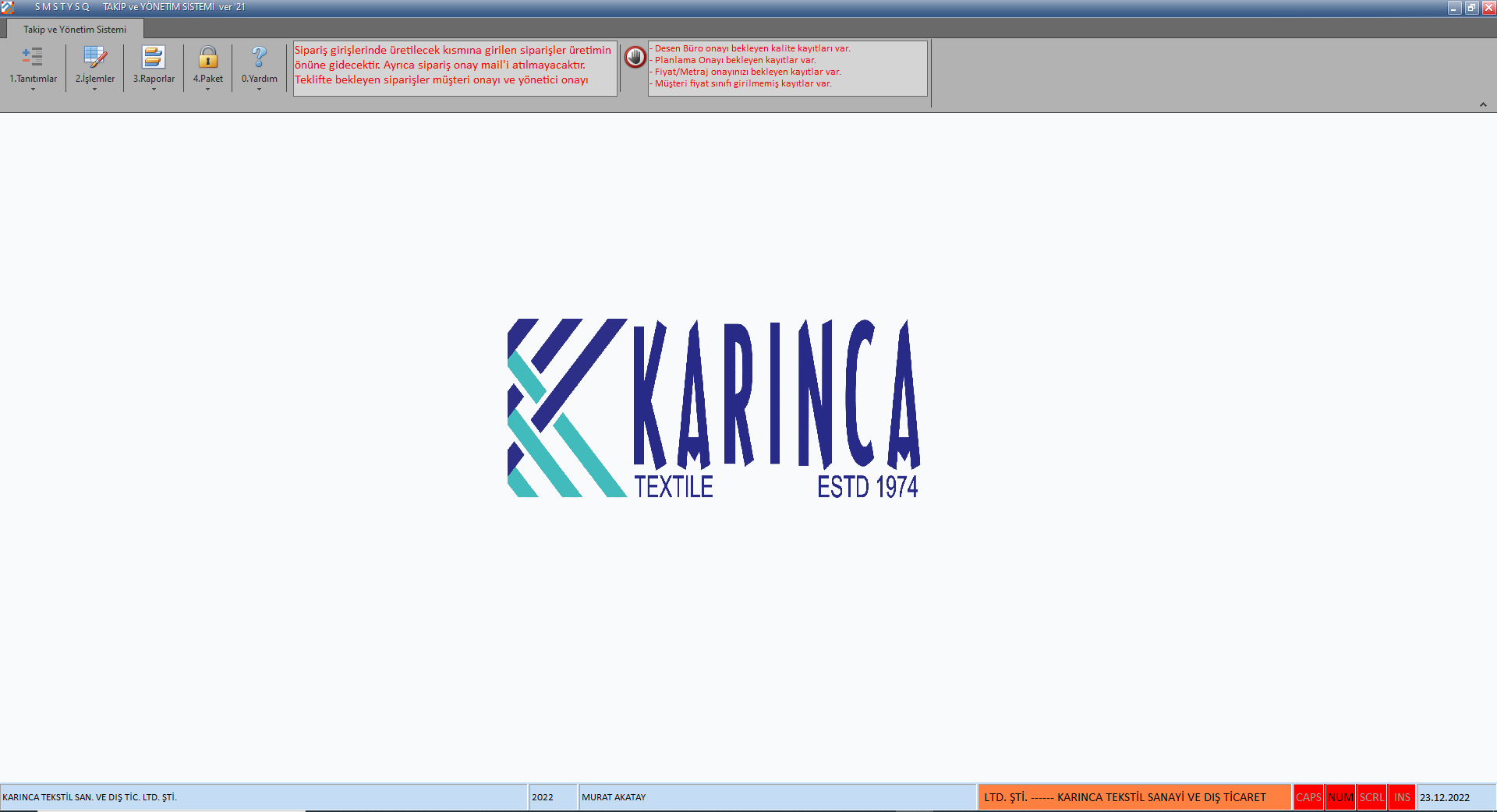Click the Karinca Textile logo image
The height and width of the screenshot is (812, 1497).
click(x=713, y=408)
